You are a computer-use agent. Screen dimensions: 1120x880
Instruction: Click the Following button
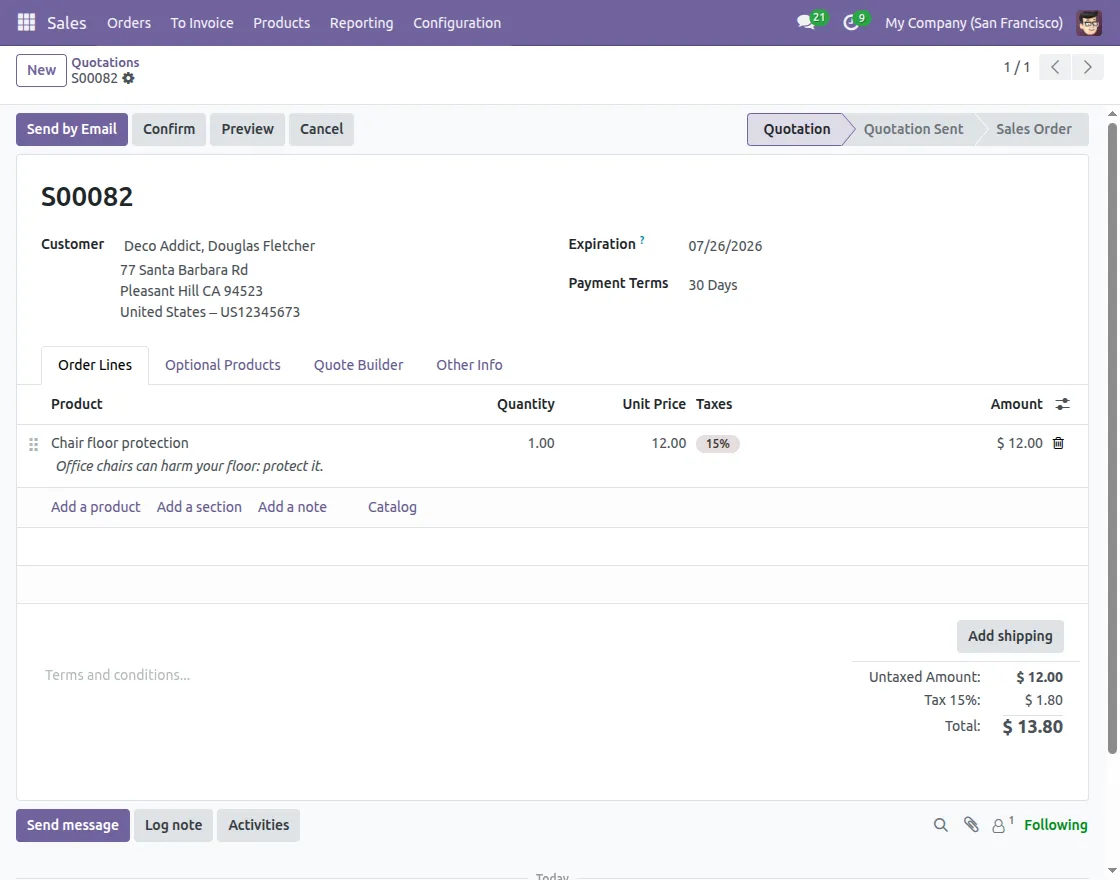(1056, 825)
